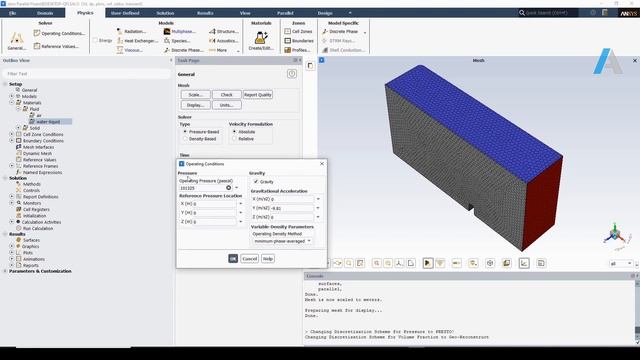Open General solver settings in the ribbon
Screen dimensions: 640x360
pos(17,41)
